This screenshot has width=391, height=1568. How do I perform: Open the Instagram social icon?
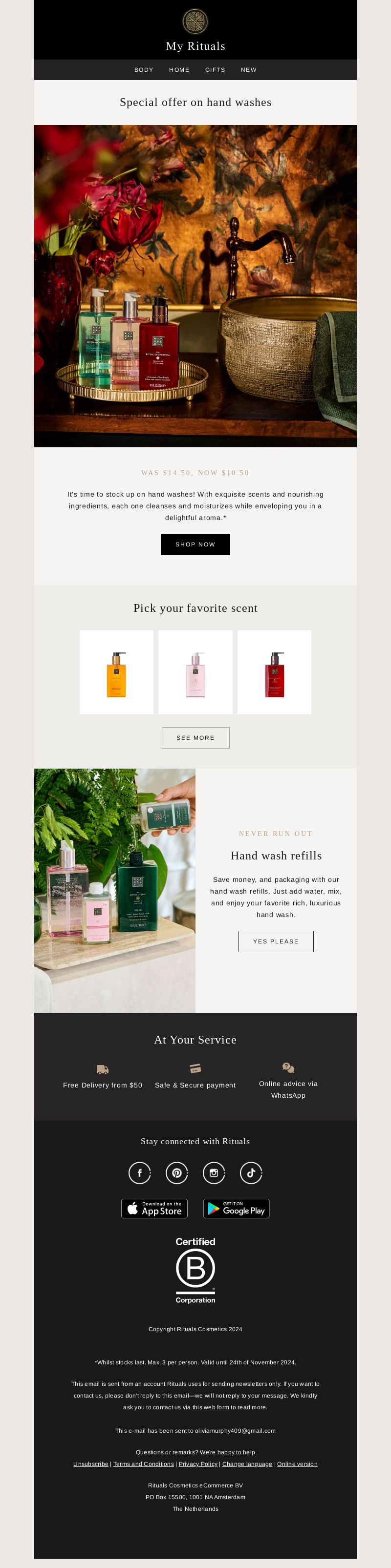[214, 1172]
